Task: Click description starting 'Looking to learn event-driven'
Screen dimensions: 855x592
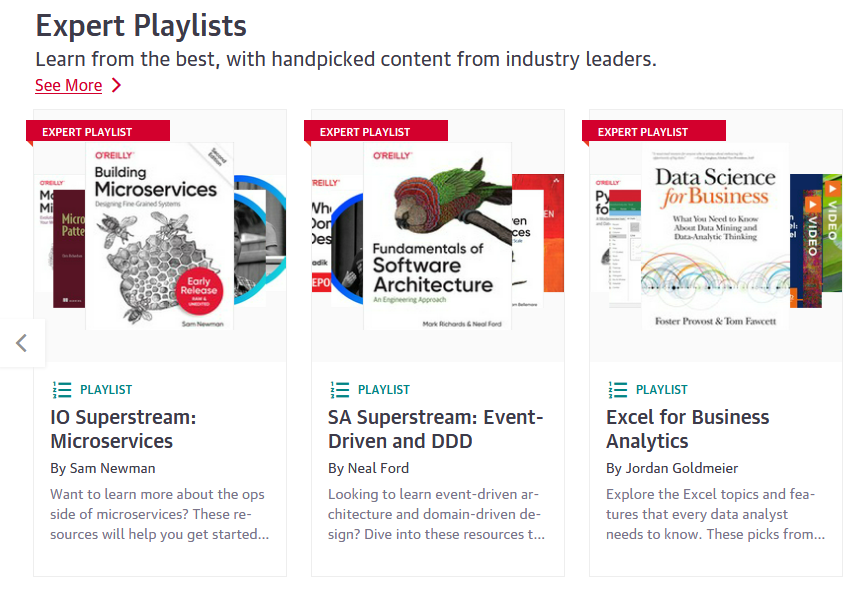Action: 436,514
